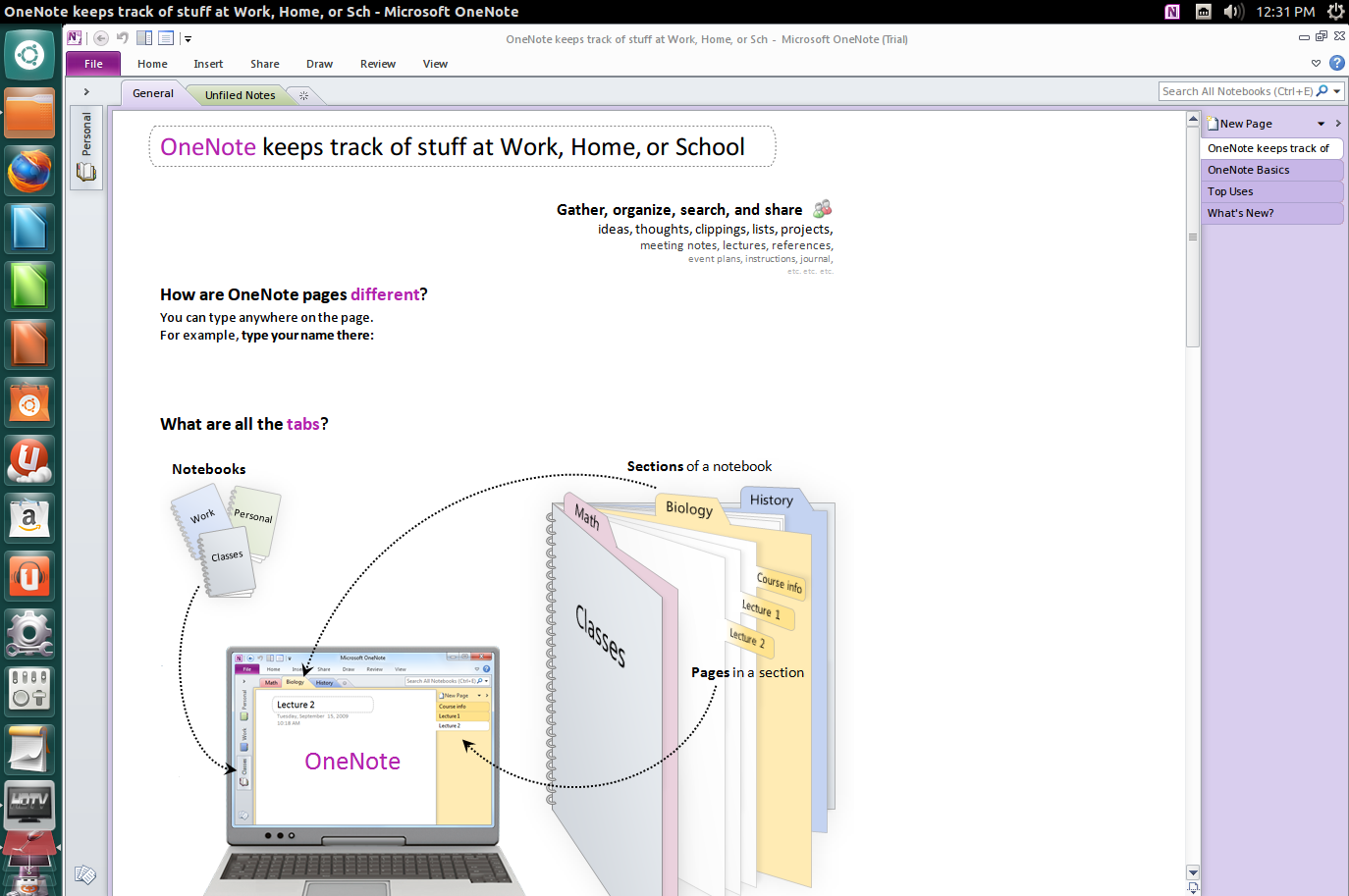Open the notes application launcher icon

29,749
